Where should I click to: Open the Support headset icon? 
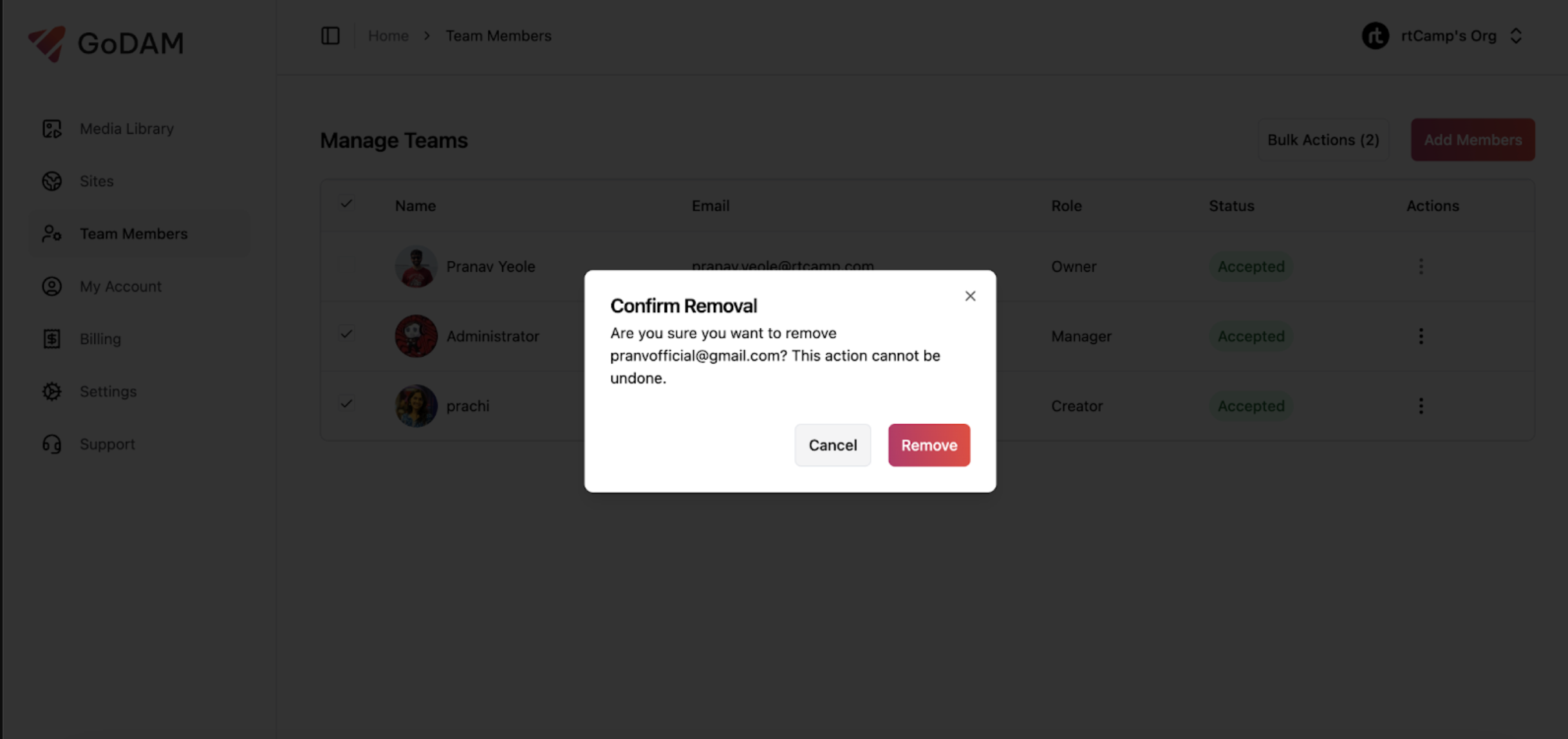click(x=51, y=444)
